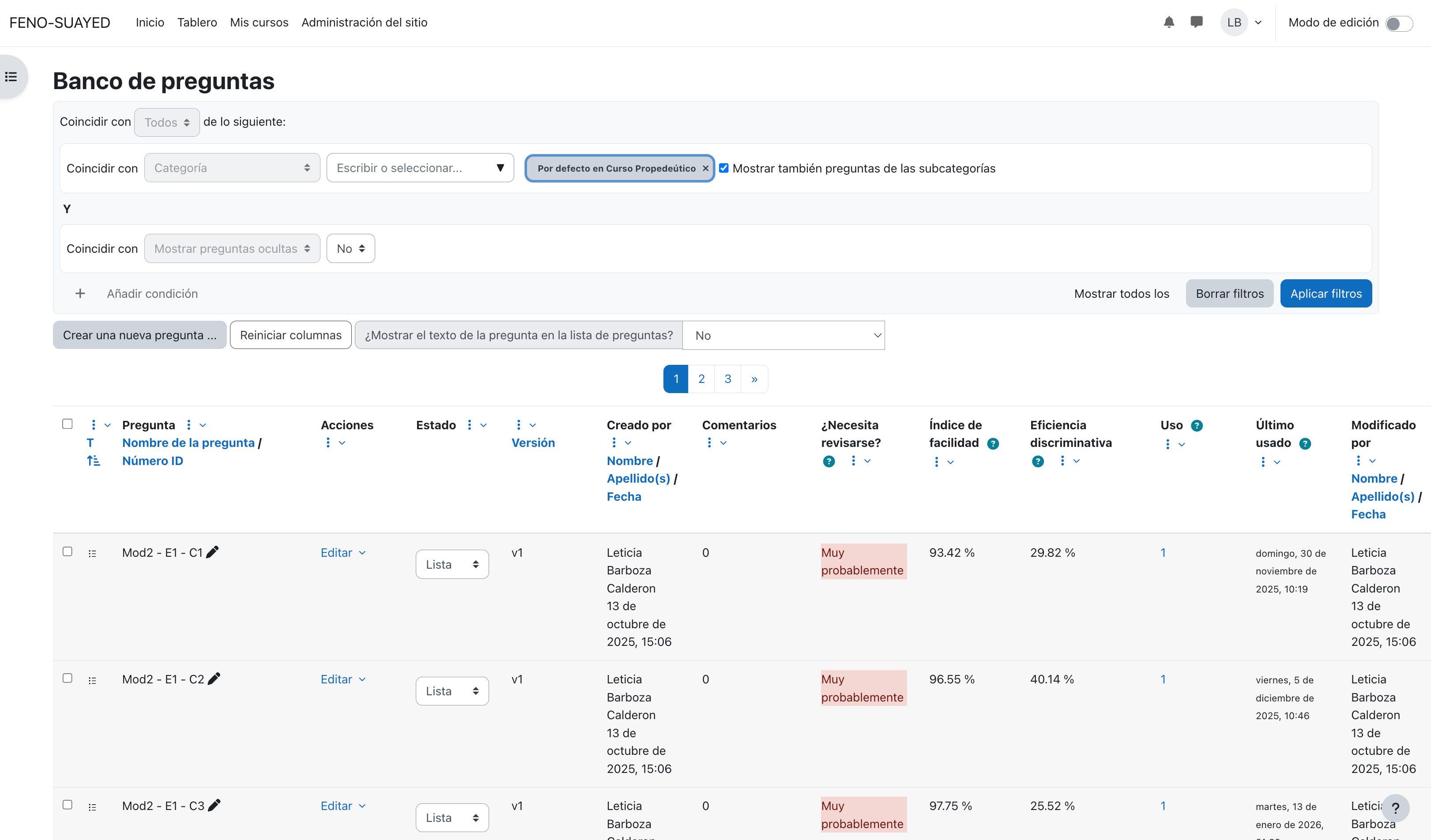1431x840 pixels.
Task: Edit the name of Mod2 - E1 - C2 pencil icon
Action: [214, 679]
